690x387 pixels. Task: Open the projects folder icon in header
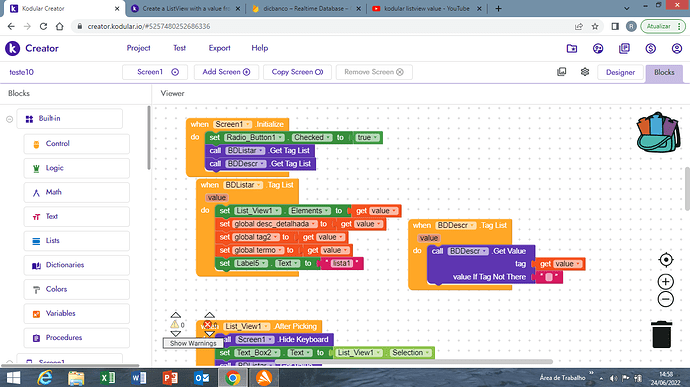click(572, 48)
